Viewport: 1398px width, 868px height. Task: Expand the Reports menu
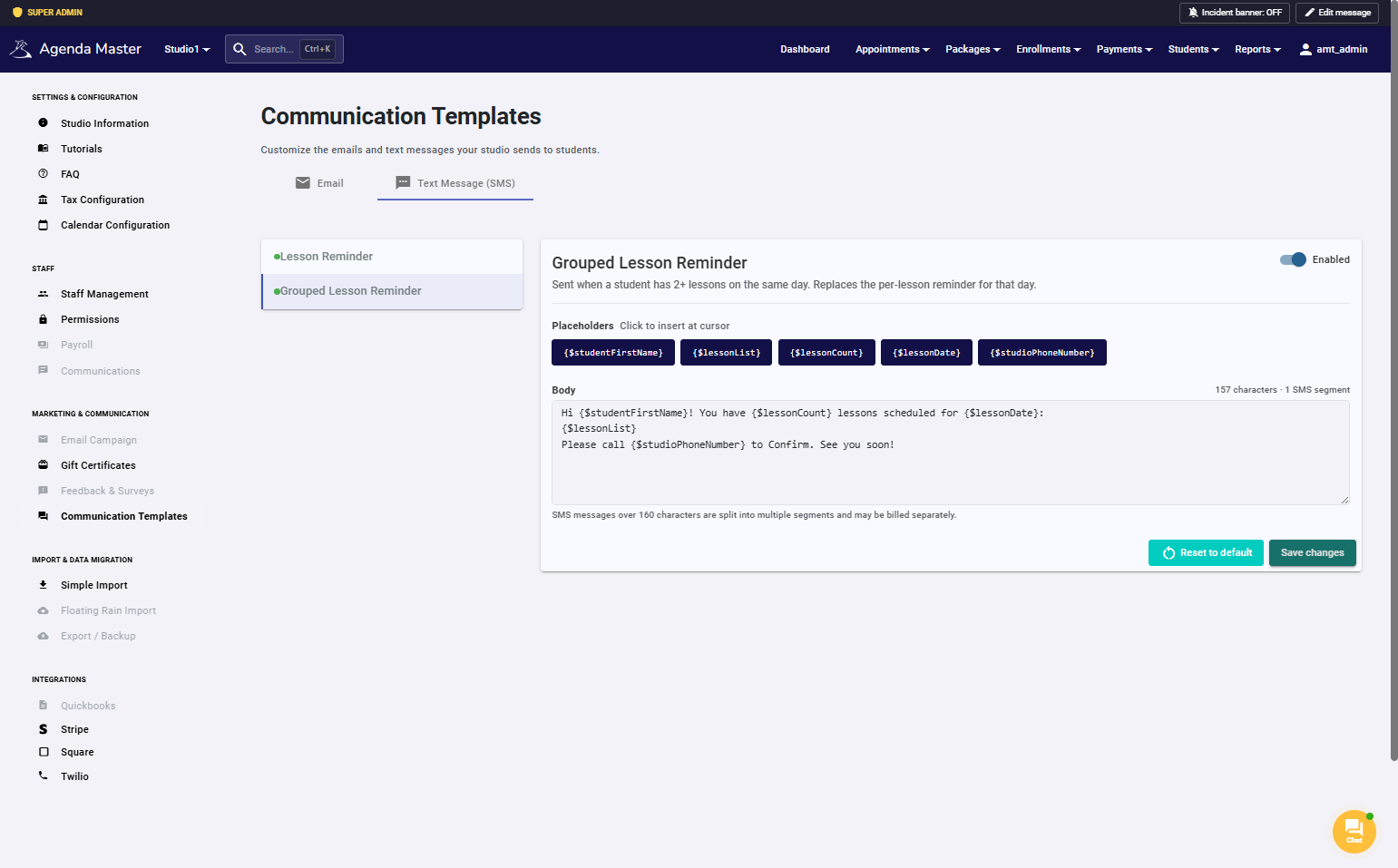(x=1257, y=49)
